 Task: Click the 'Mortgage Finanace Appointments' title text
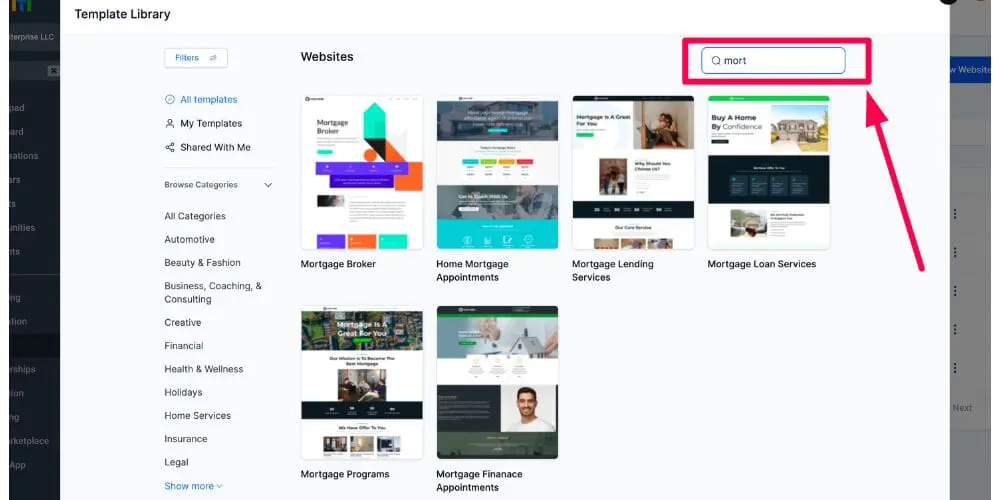coord(480,481)
